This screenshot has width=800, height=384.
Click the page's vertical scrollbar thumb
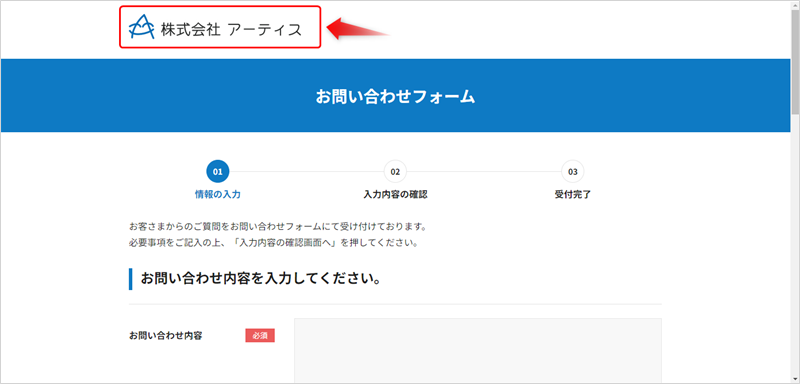tap(795, 61)
